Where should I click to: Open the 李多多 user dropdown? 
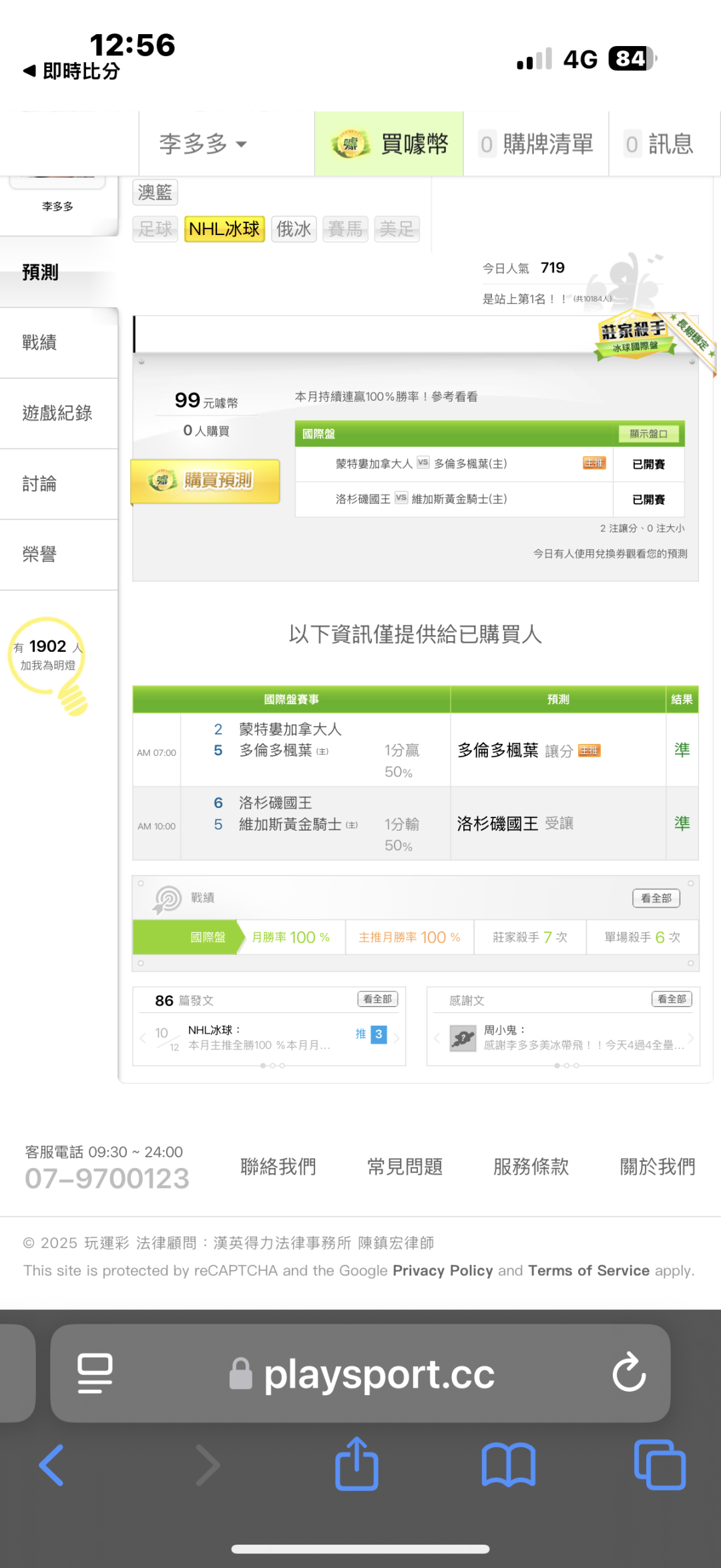click(203, 144)
